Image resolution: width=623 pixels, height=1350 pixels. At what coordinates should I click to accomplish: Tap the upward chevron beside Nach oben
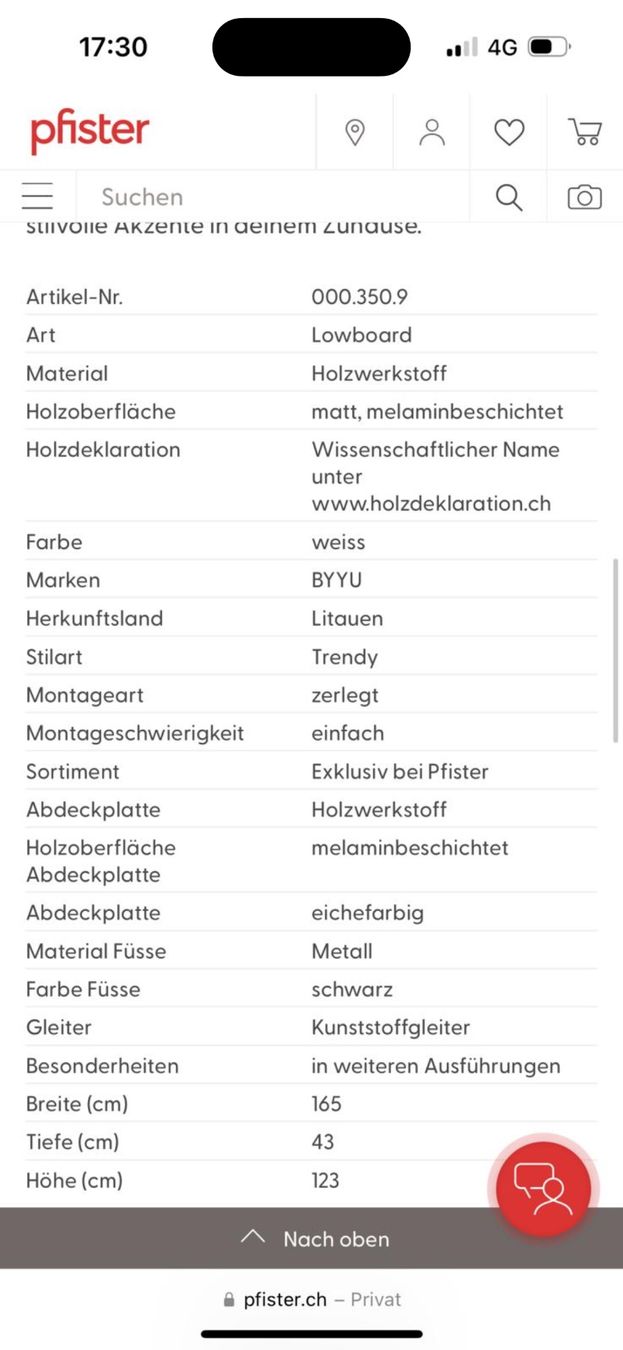pos(253,1237)
